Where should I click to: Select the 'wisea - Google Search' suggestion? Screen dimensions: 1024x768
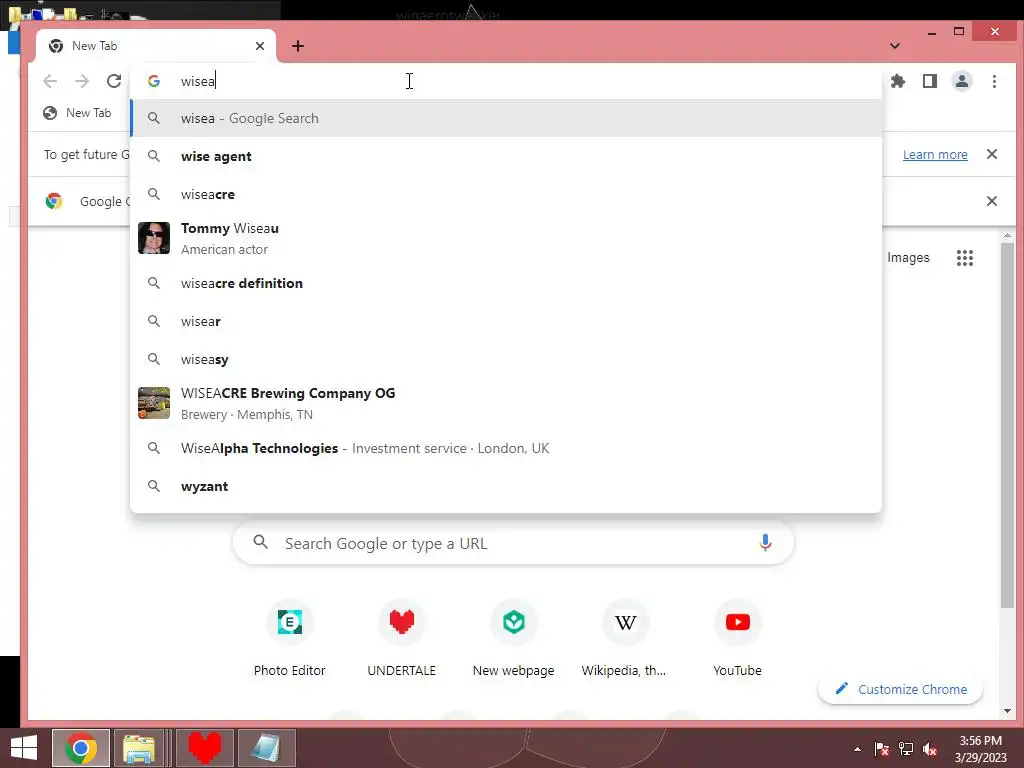click(506, 118)
